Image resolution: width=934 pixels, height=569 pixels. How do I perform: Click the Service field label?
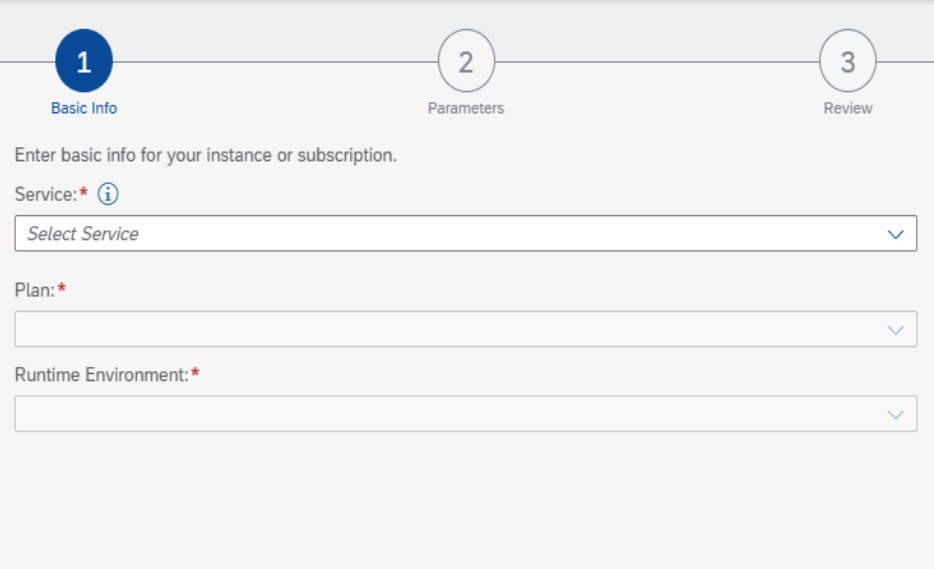(46, 194)
